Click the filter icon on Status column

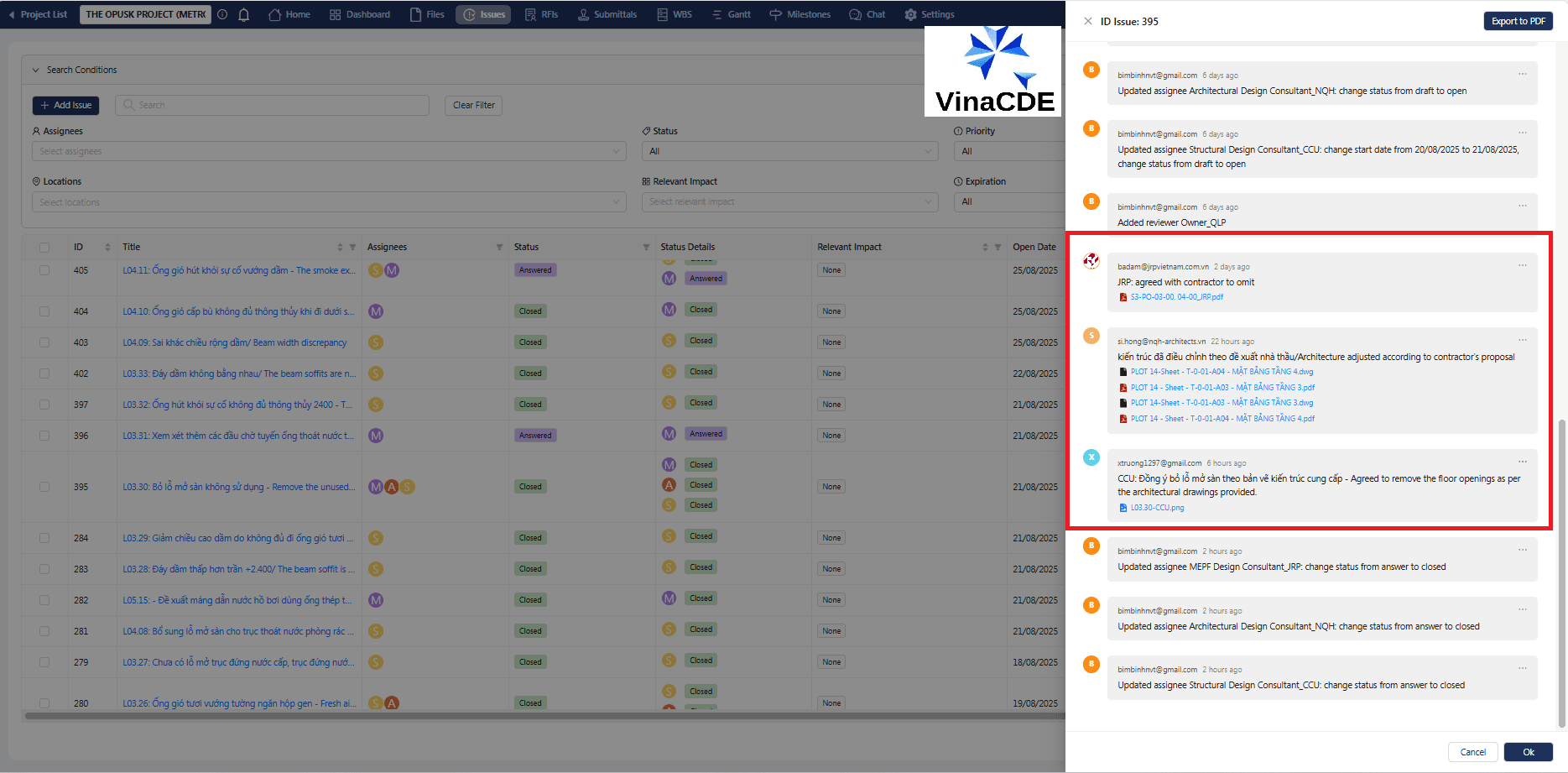[646, 248]
